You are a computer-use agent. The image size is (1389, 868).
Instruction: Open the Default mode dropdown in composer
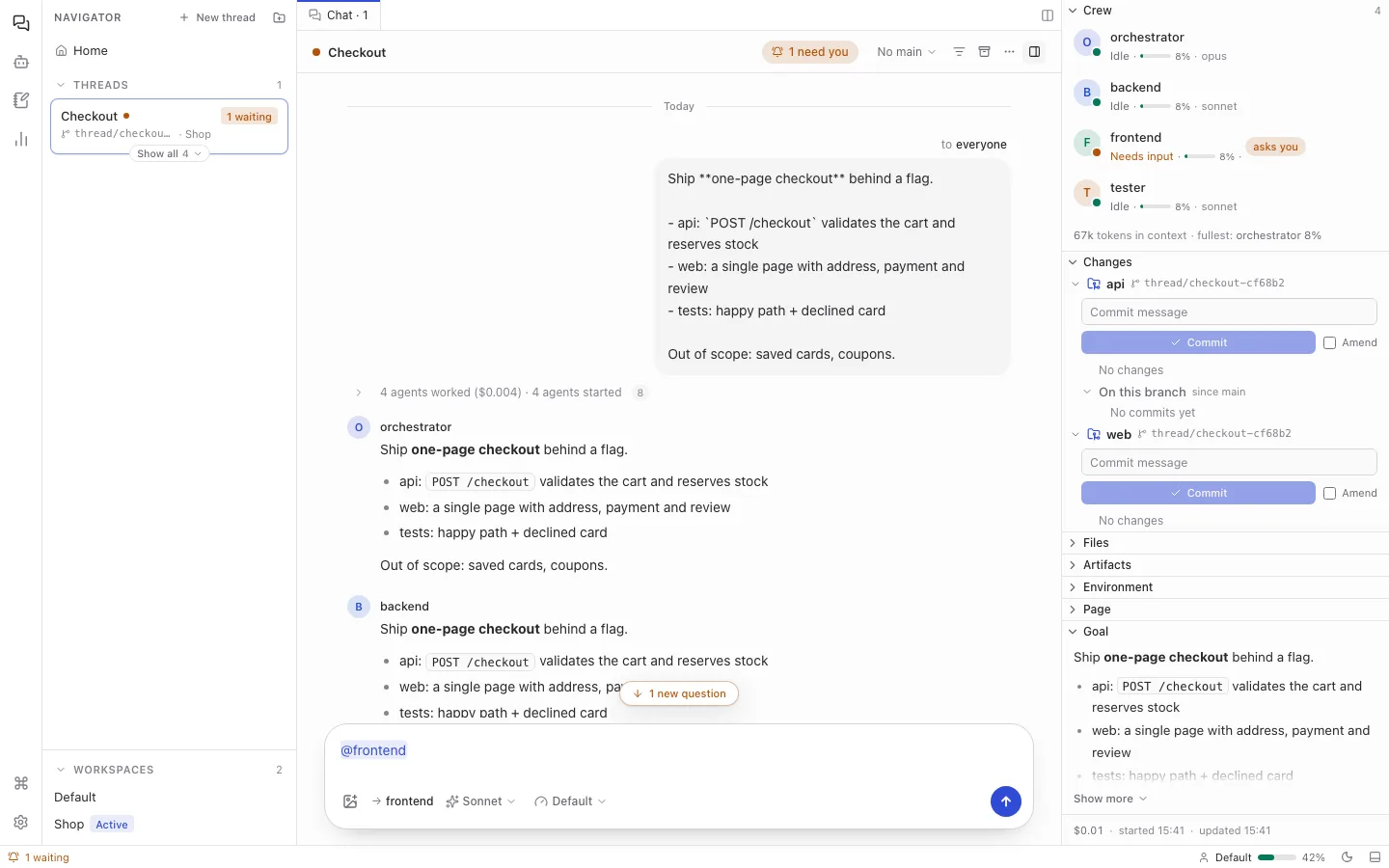[x=570, y=801]
